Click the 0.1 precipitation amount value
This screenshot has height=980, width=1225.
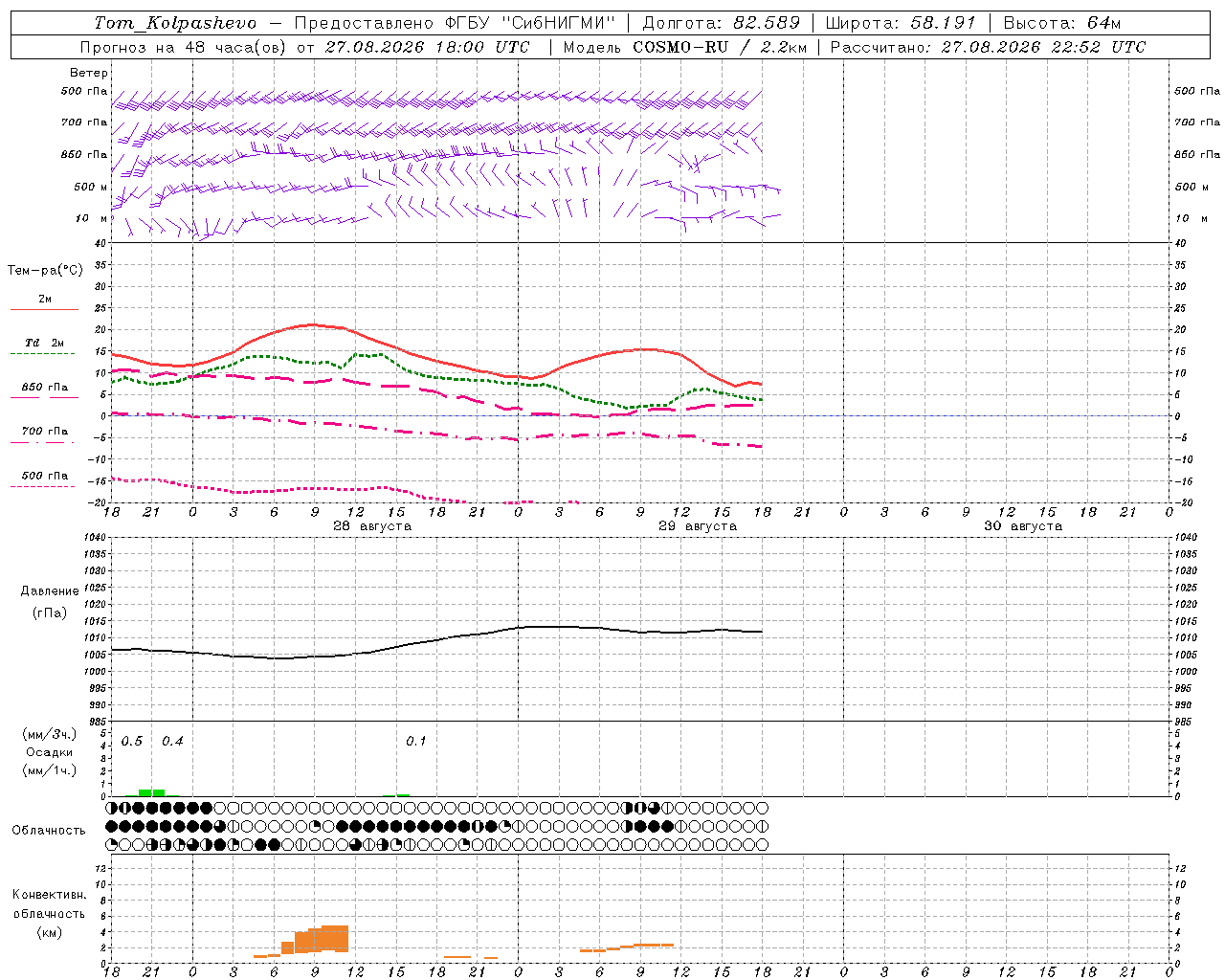coord(416,742)
